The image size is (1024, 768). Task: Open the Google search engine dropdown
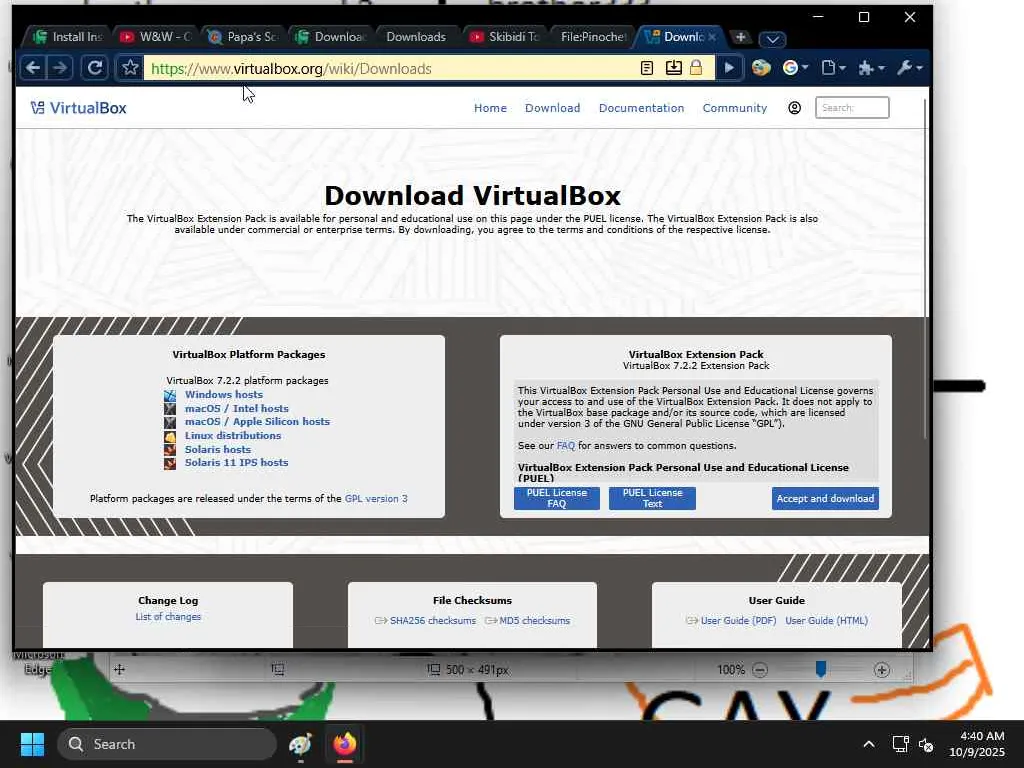point(795,68)
